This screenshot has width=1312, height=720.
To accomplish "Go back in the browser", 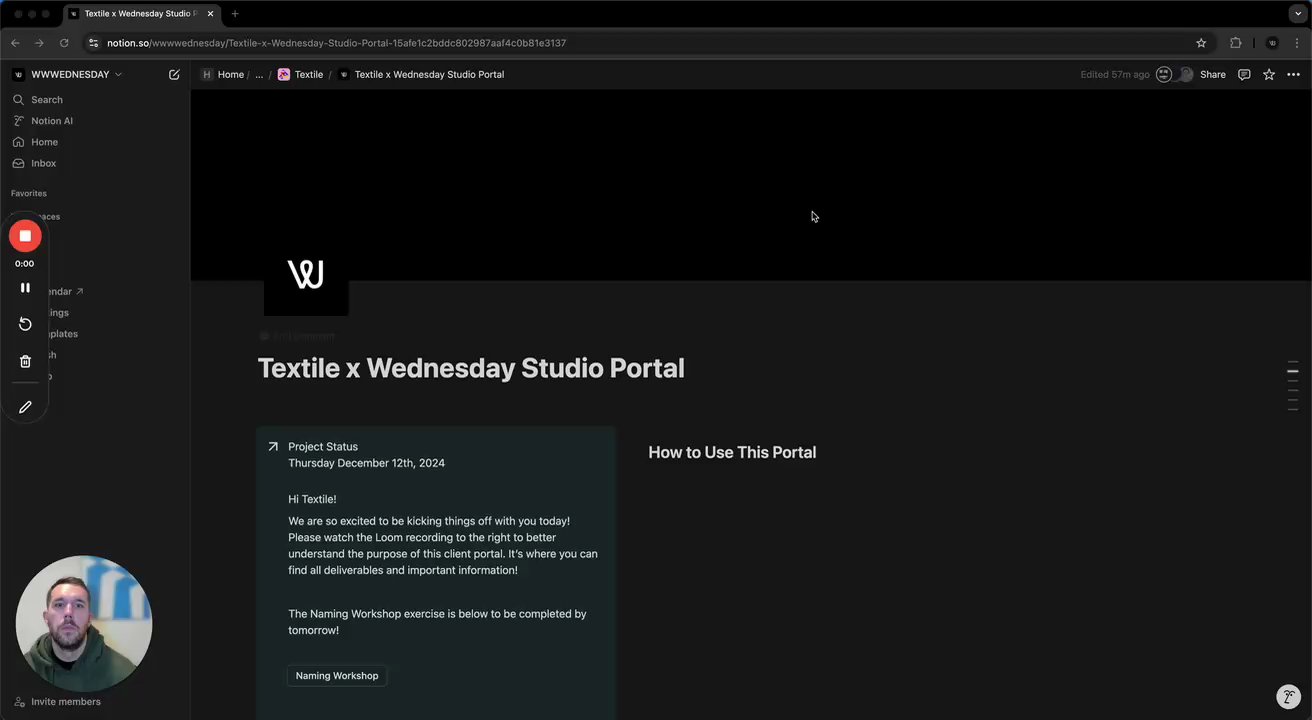I will (x=15, y=43).
